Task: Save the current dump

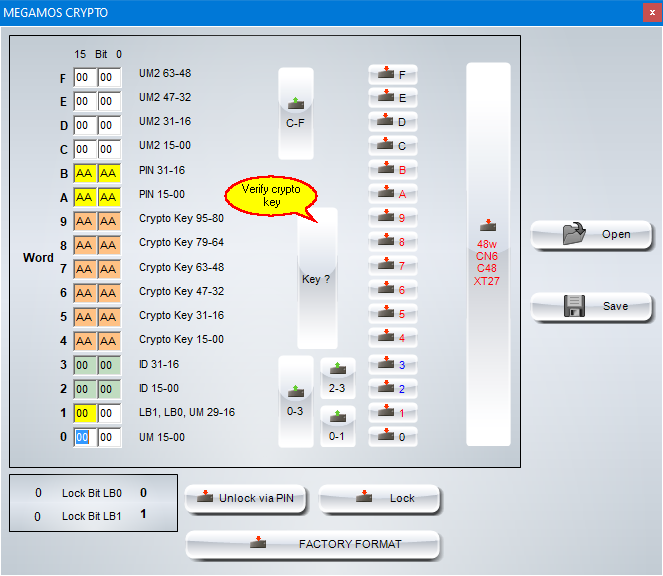Action: tap(592, 307)
